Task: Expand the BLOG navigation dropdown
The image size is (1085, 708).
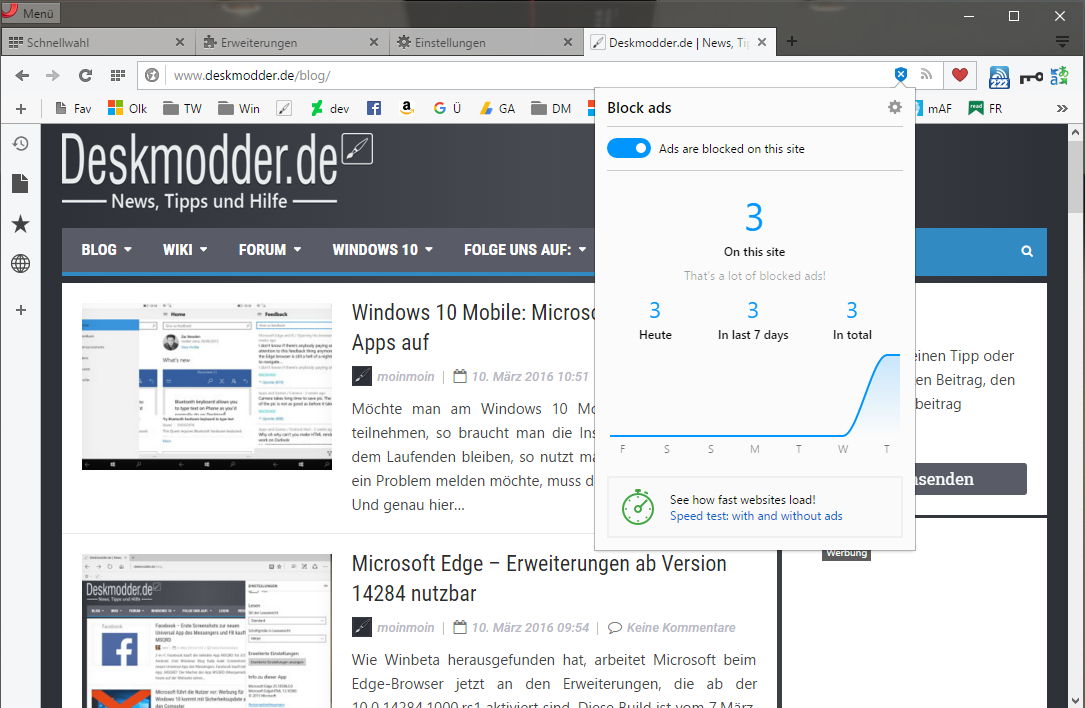Action: pos(106,250)
